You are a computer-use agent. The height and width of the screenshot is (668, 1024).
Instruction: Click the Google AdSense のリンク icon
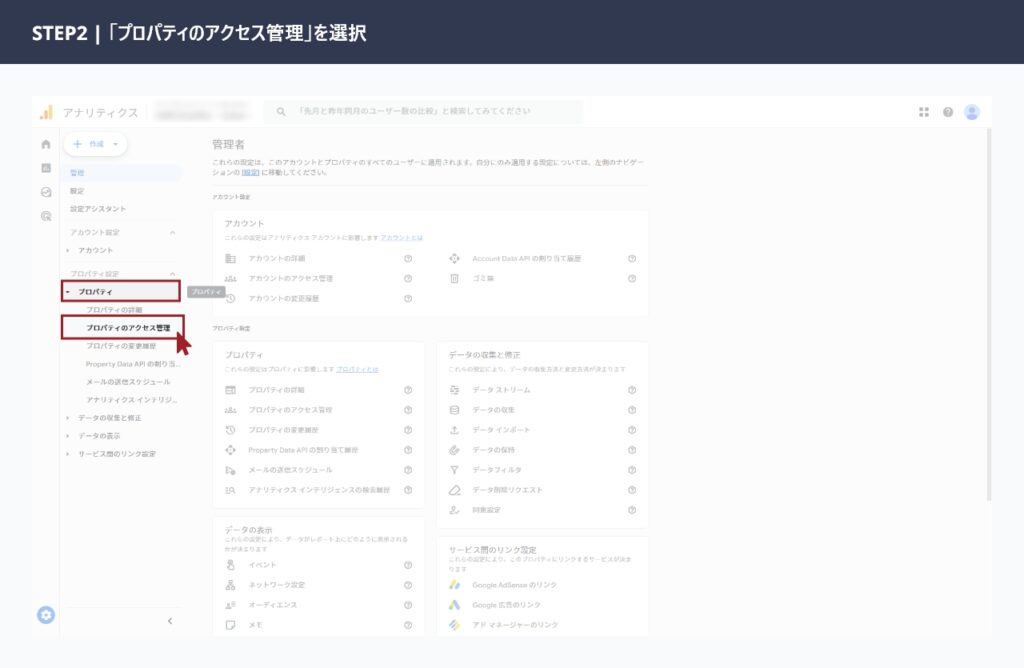(456, 585)
